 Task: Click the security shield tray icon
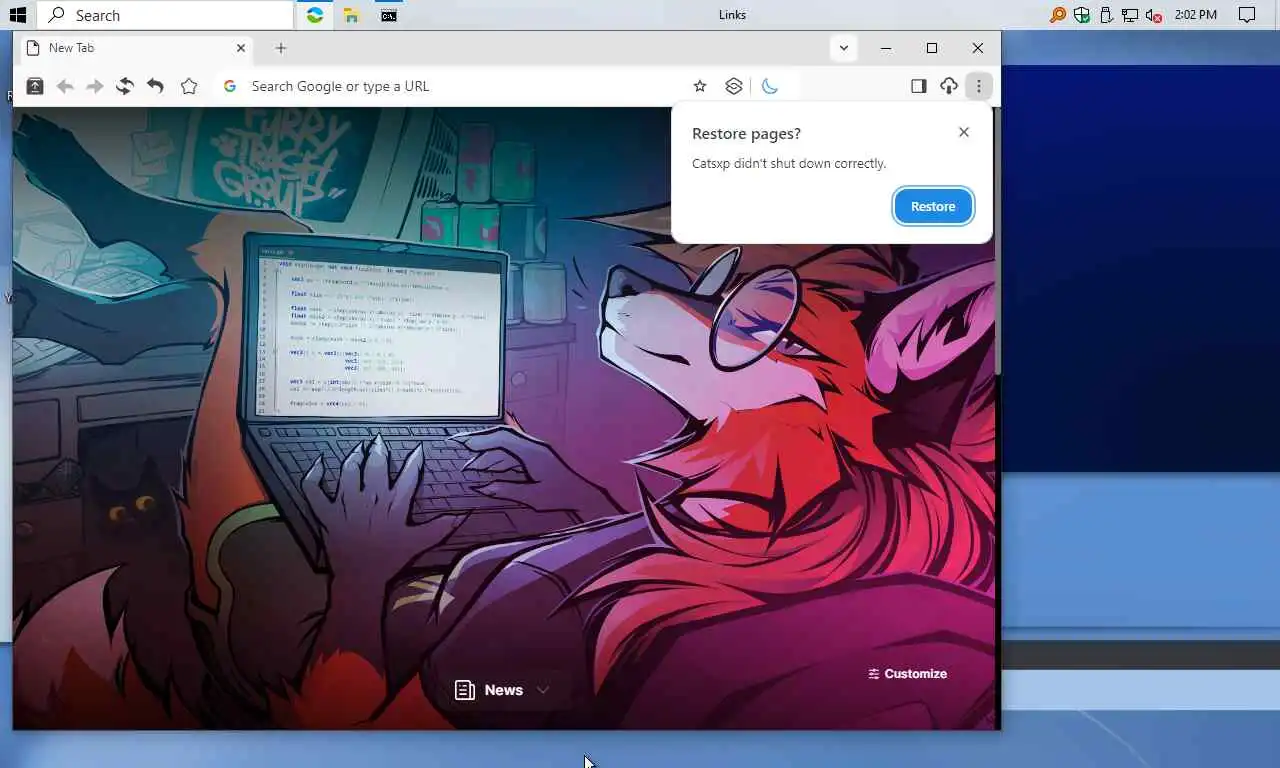pos(1082,15)
